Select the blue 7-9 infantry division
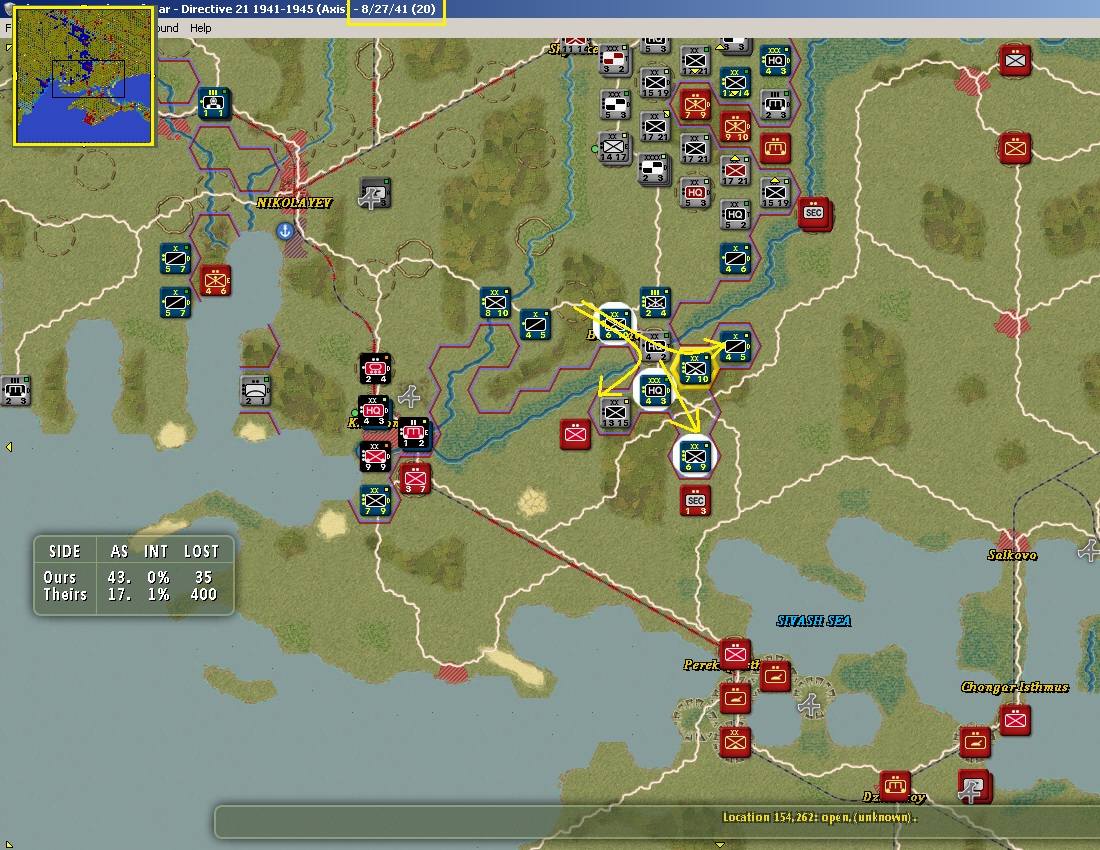 375,501
